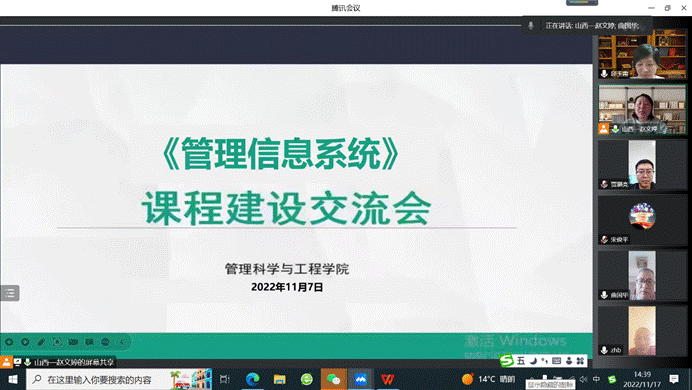Advance to the next slide in the presentation toolbar

coord(25,342)
